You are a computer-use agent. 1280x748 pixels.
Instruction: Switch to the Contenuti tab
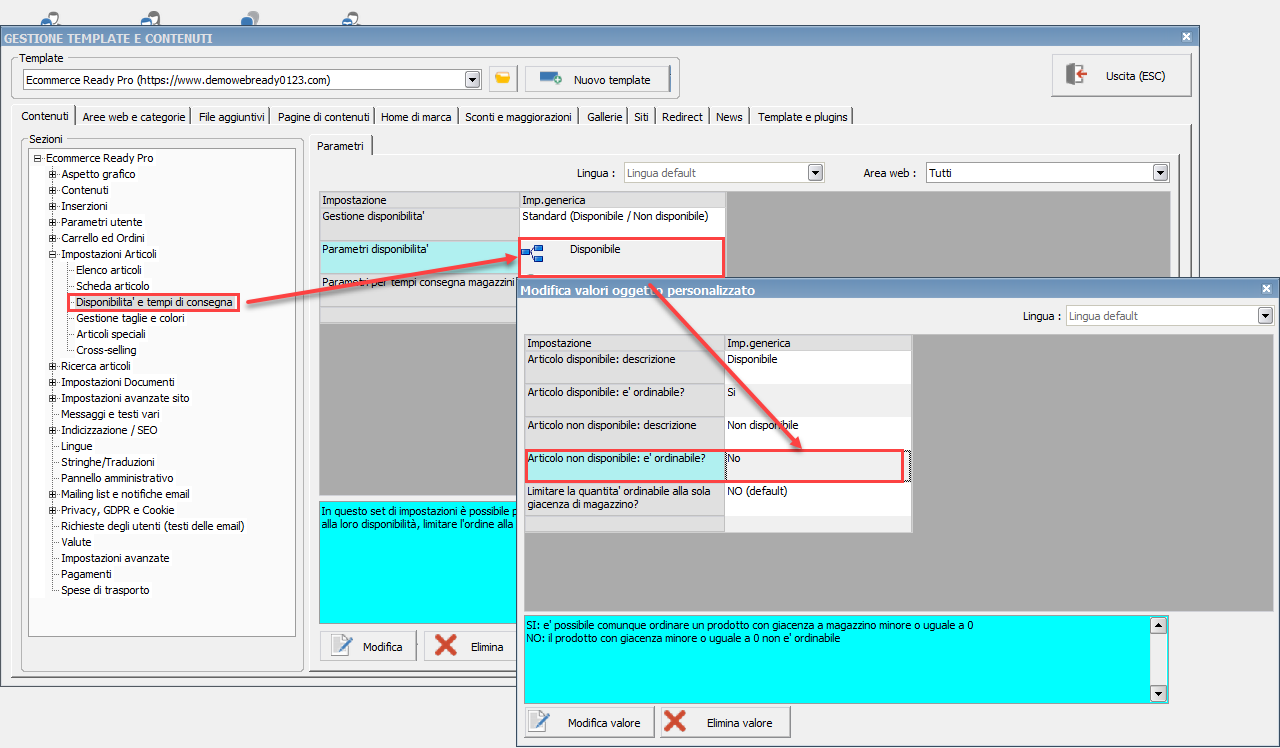coord(45,116)
